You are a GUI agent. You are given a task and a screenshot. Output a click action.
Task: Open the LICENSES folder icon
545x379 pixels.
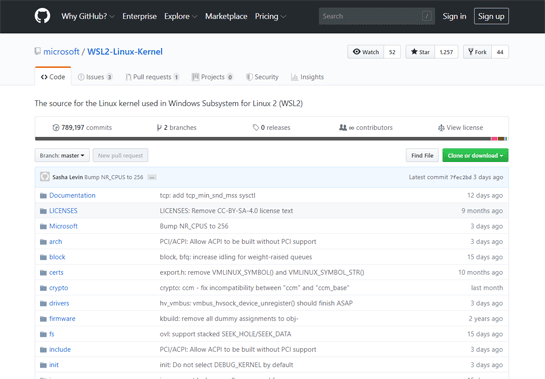tap(43, 211)
